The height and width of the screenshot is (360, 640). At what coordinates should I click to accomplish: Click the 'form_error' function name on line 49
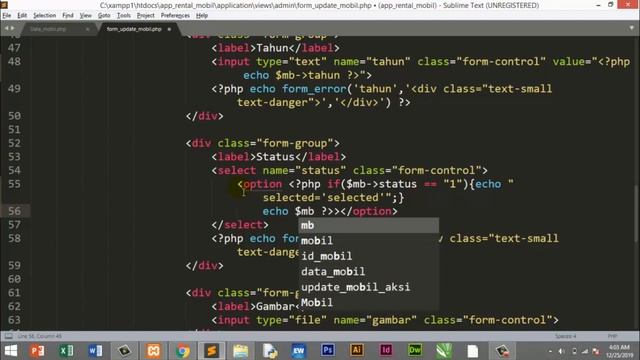tap(314, 89)
